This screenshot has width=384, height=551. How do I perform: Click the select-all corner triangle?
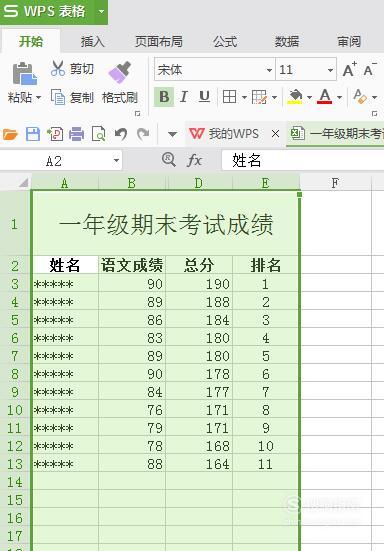(24, 183)
